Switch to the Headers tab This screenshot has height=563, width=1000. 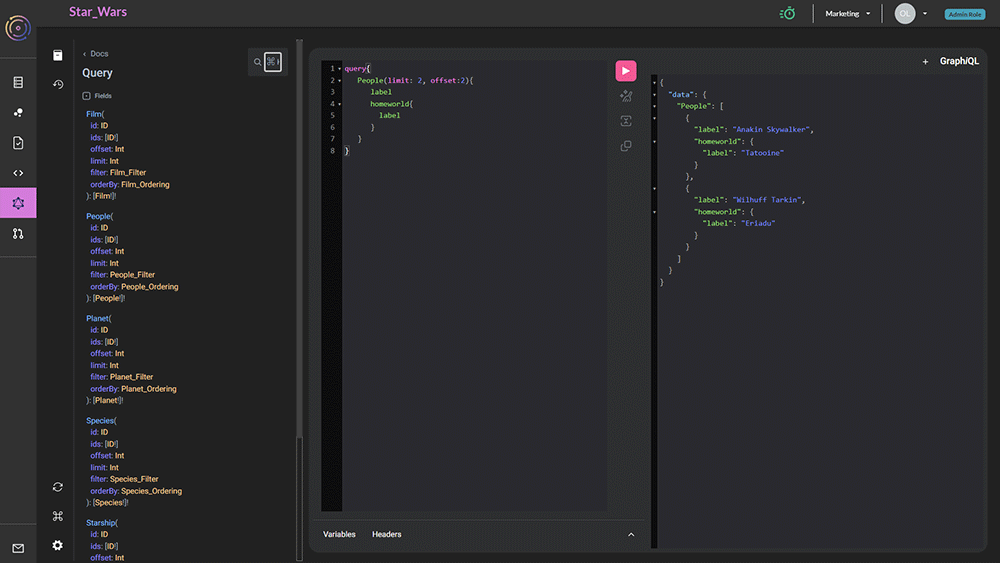(386, 534)
